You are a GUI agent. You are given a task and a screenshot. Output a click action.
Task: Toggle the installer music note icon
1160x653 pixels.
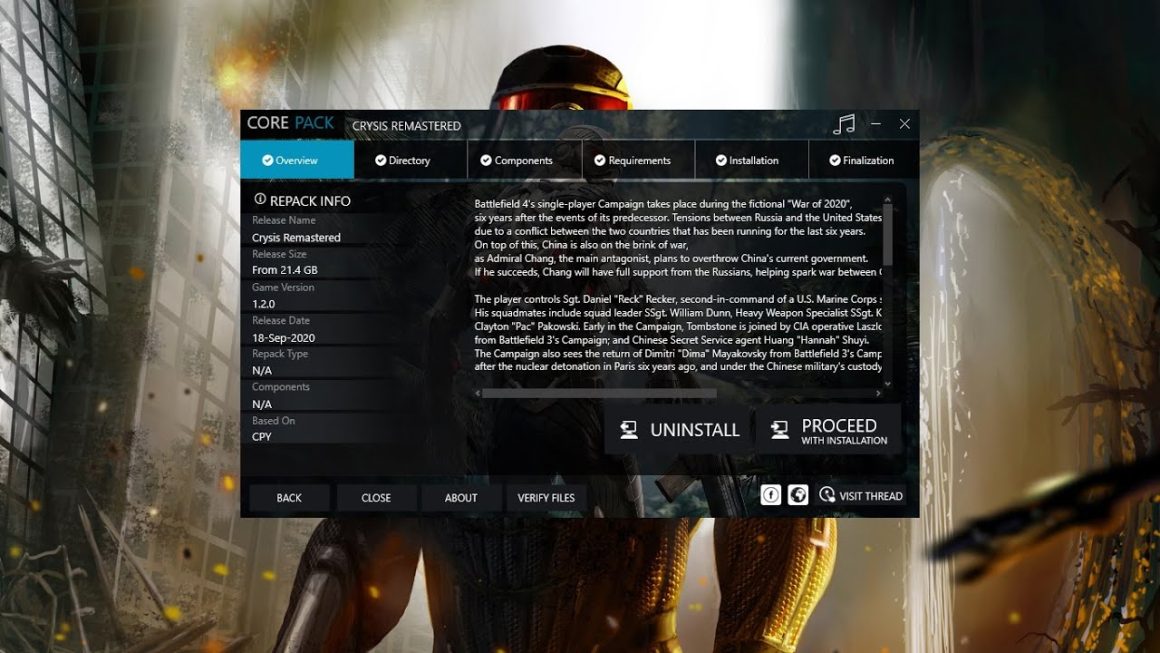click(844, 124)
